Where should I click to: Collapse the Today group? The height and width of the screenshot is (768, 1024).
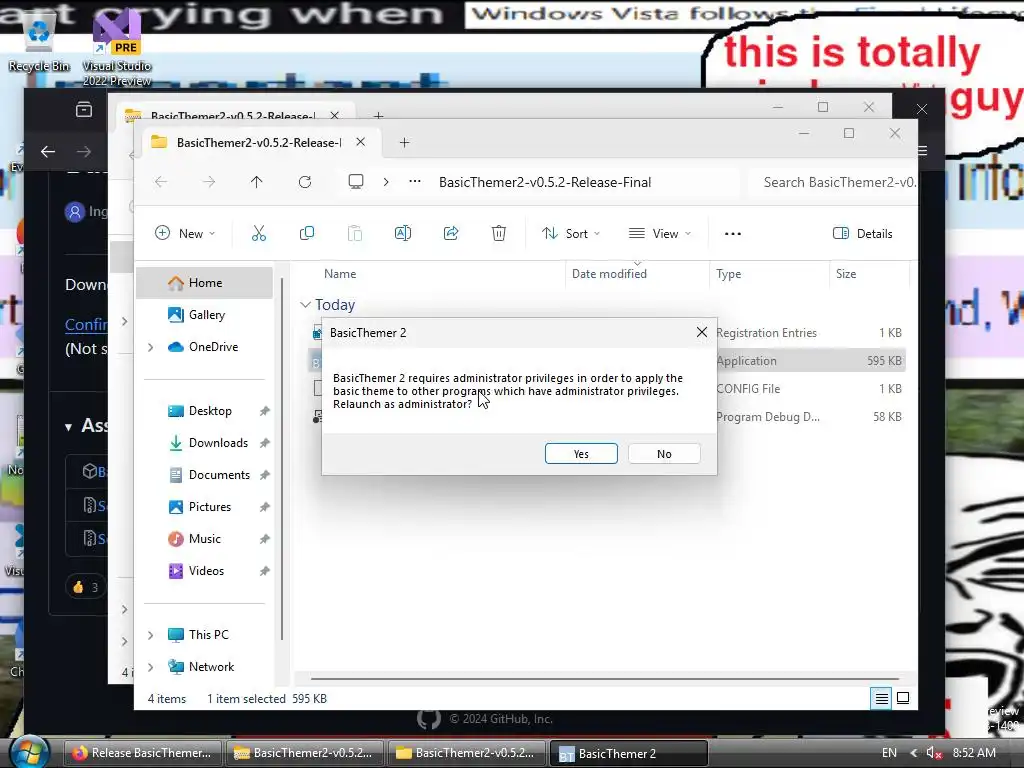click(305, 305)
